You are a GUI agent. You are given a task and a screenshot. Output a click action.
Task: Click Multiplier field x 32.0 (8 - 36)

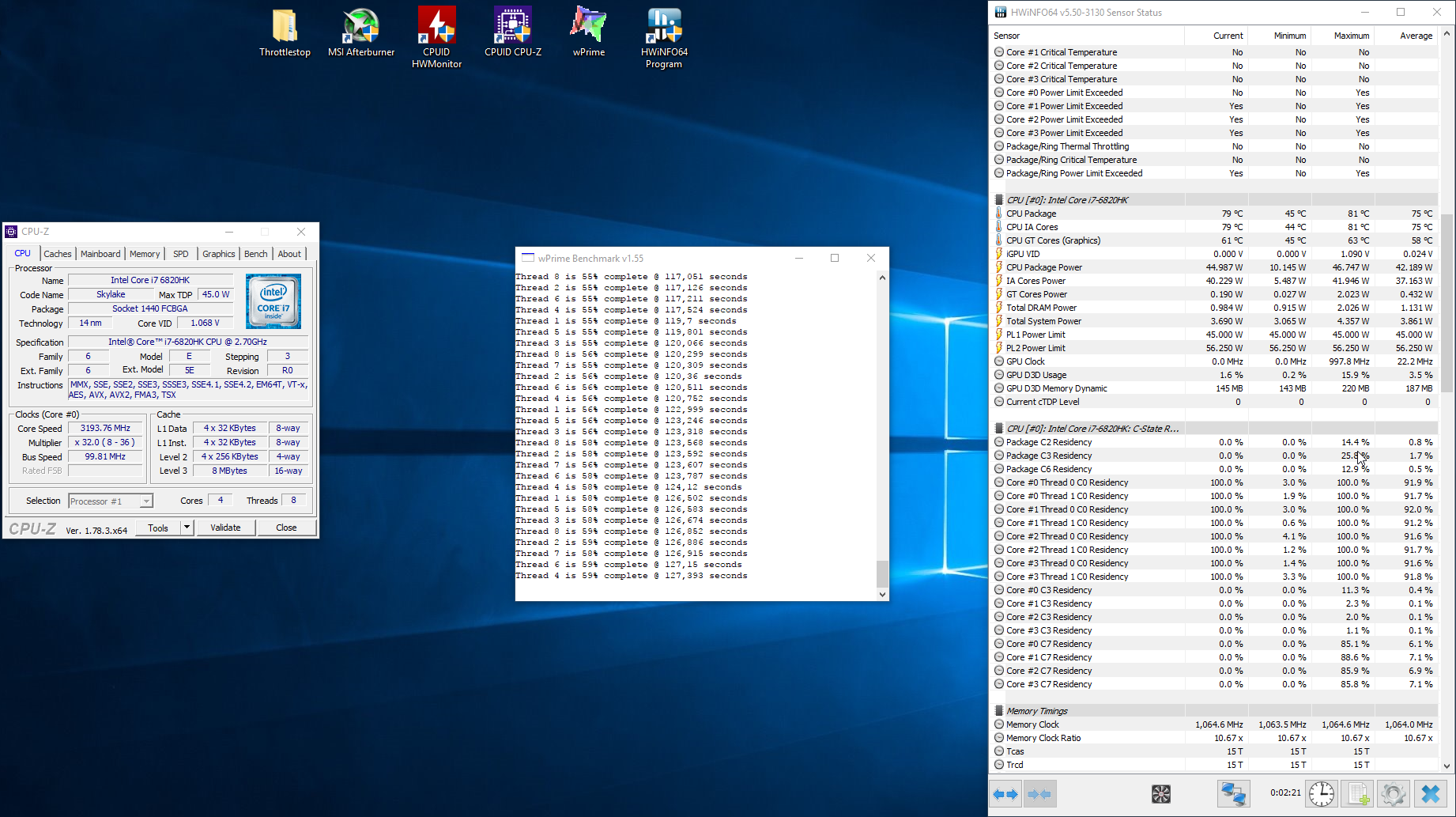[x=105, y=442]
